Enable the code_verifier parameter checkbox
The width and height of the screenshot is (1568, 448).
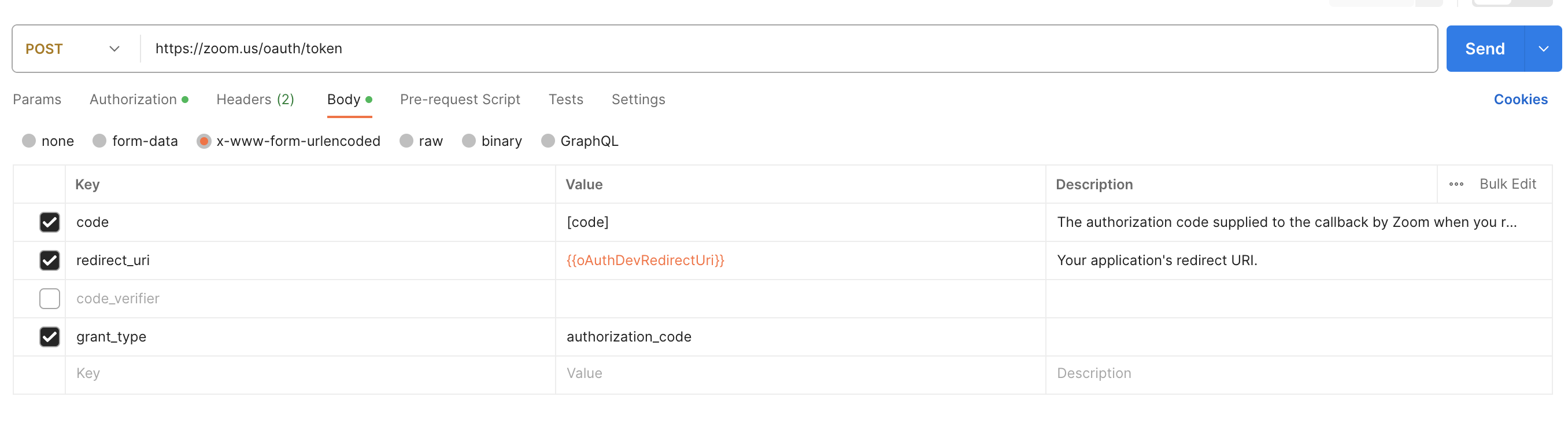tap(49, 299)
